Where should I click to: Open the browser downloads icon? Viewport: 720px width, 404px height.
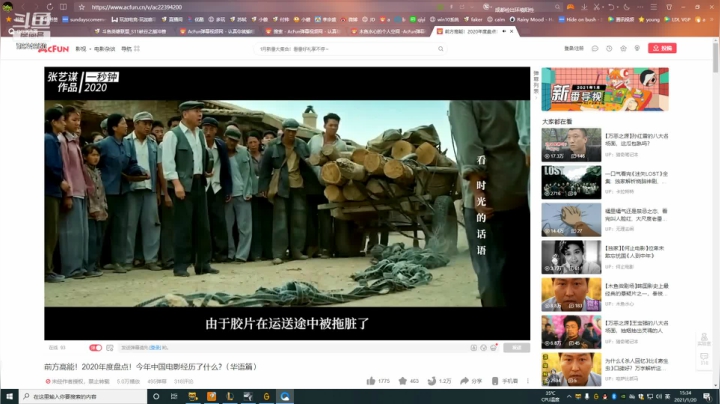coord(584,7)
